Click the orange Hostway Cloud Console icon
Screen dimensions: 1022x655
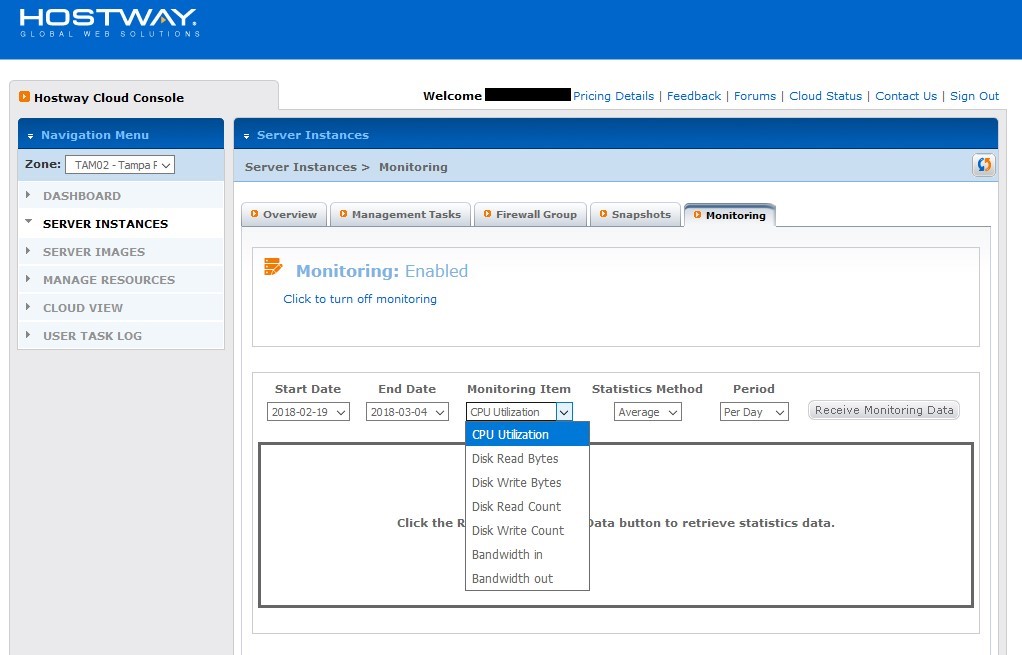[24, 96]
